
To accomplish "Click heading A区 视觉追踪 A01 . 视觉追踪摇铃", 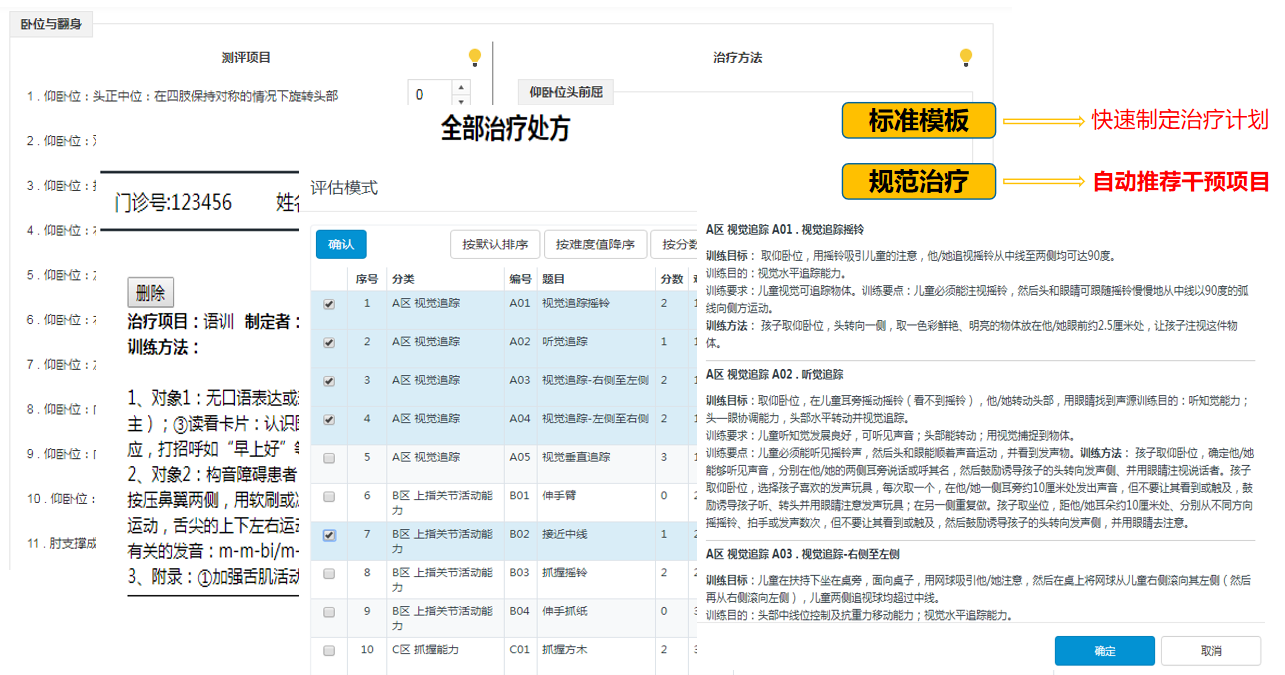I will [785, 229].
